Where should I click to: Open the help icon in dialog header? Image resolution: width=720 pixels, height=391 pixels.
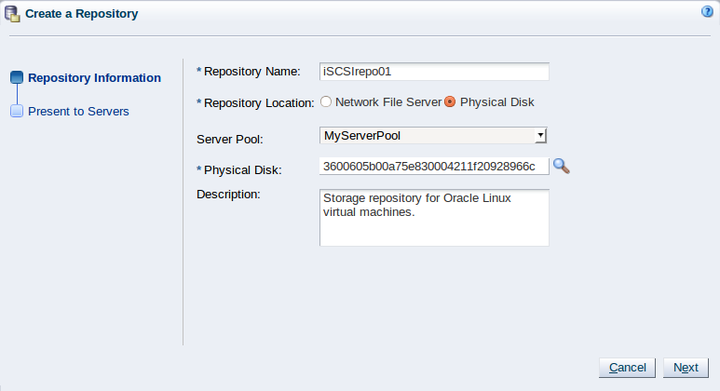tap(707, 12)
